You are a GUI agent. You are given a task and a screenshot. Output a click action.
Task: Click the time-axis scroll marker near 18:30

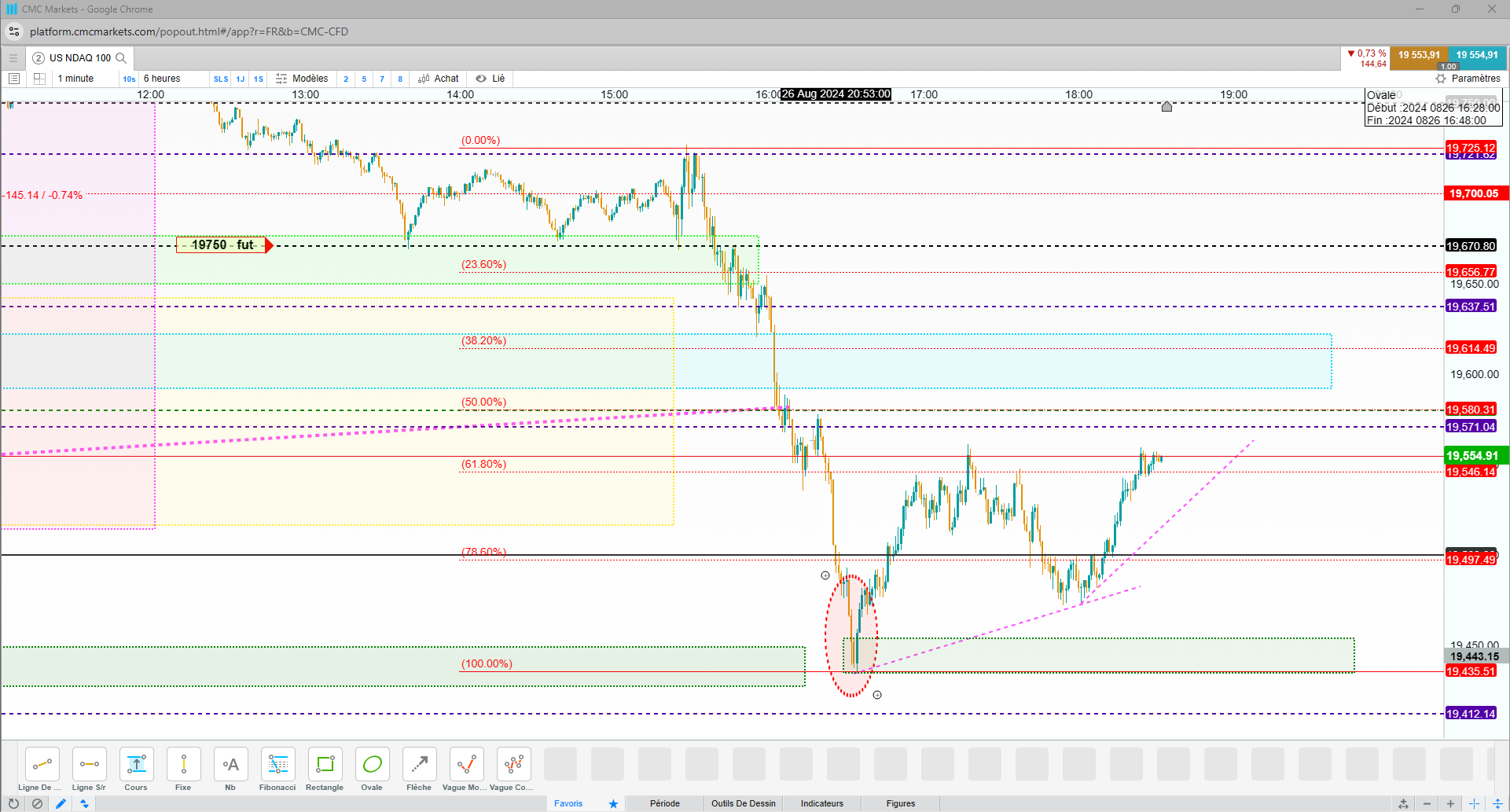(x=1166, y=106)
